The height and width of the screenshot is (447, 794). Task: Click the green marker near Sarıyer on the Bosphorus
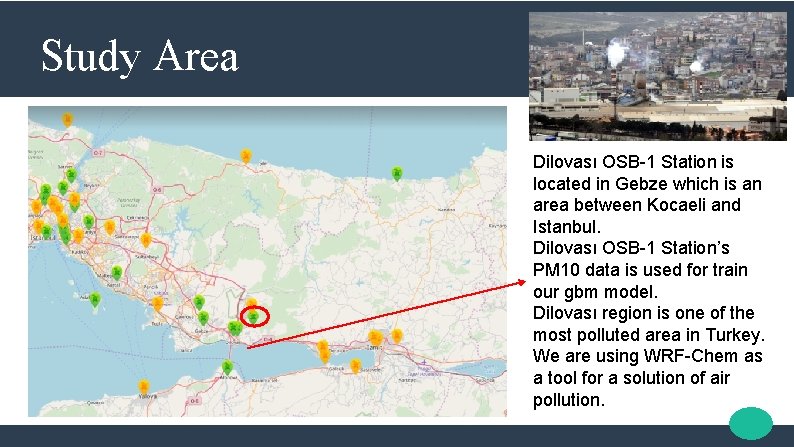tap(71, 175)
